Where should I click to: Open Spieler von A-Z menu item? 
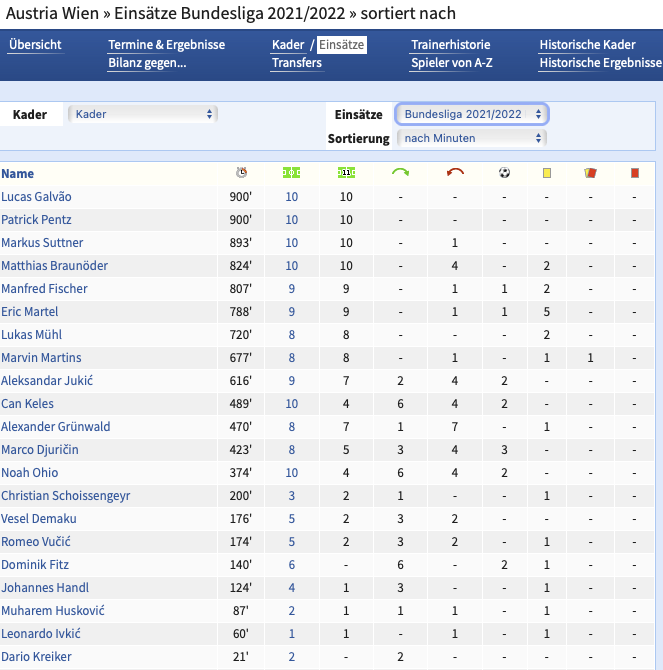(452, 62)
